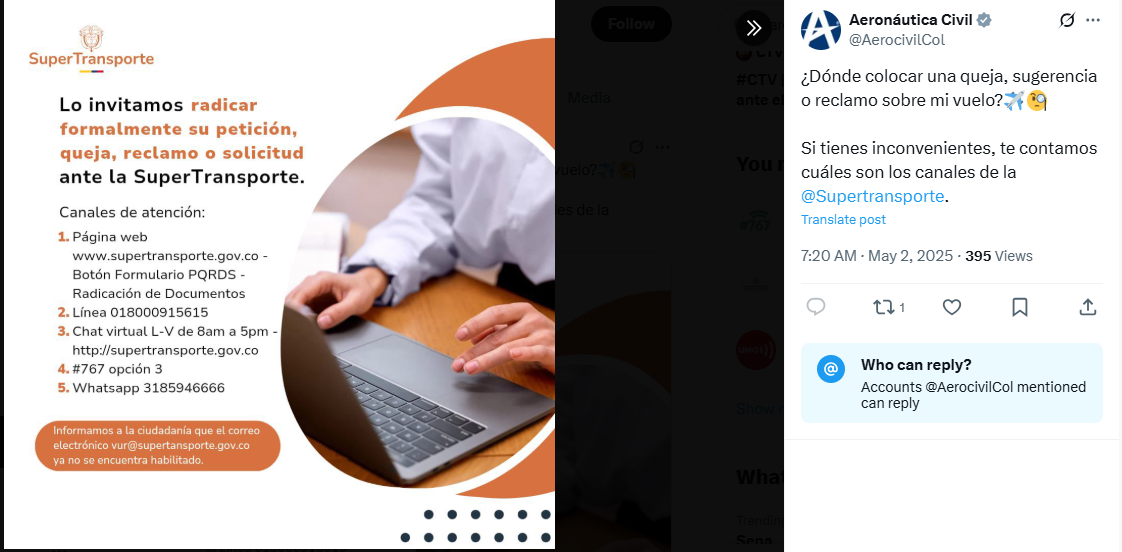This screenshot has width=1122, height=552.
Task: Share the post via upload arrow icon
Action: point(1088,307)
